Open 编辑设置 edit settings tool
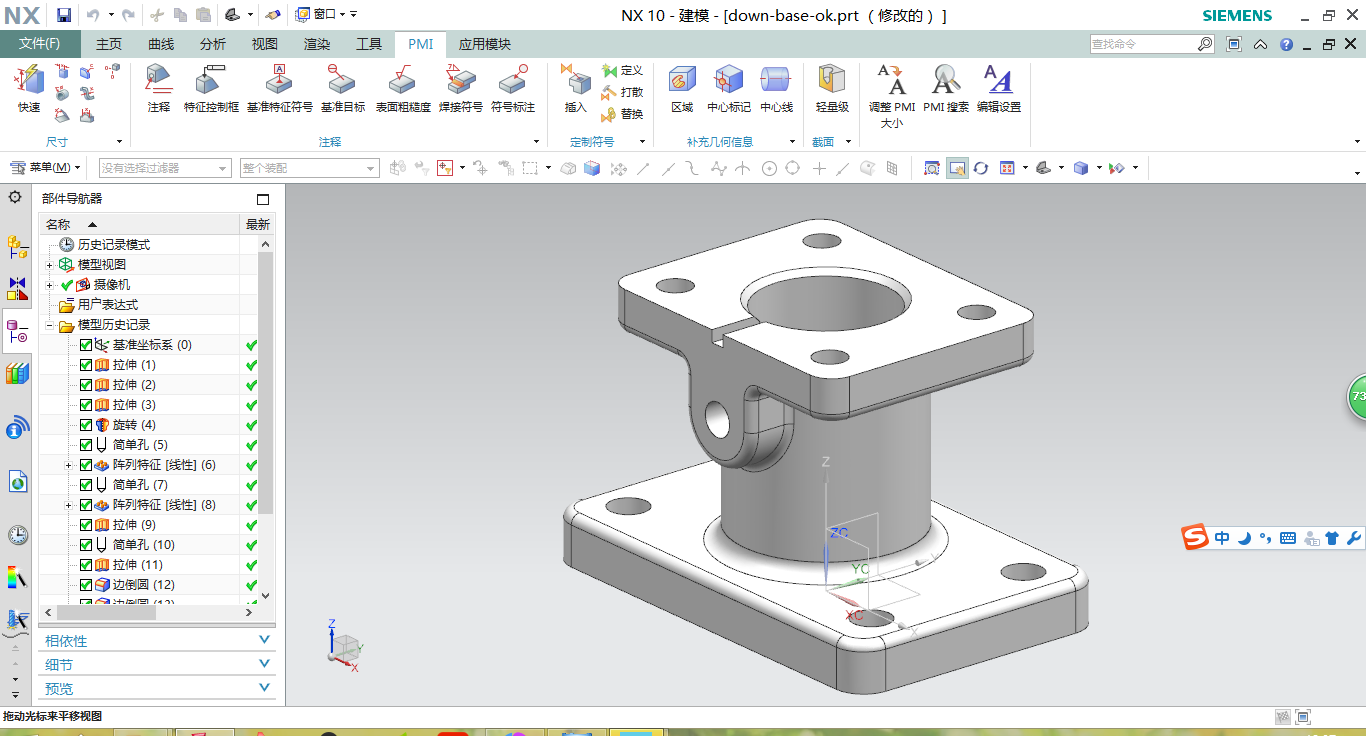The height and width of the screenshot is (736, 1366). (x=999, y=89)
